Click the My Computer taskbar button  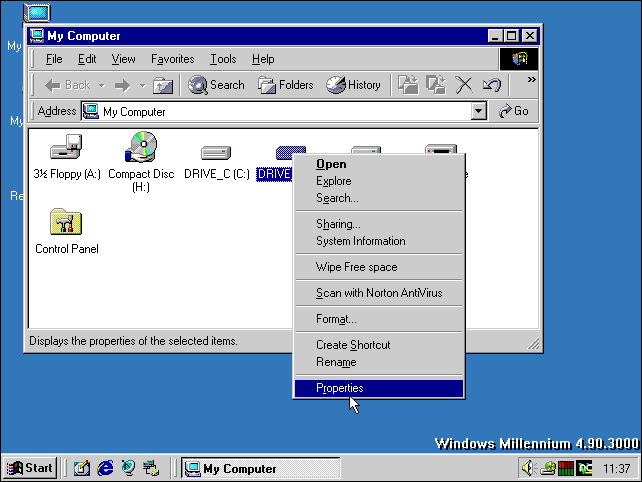coord(260,468)
